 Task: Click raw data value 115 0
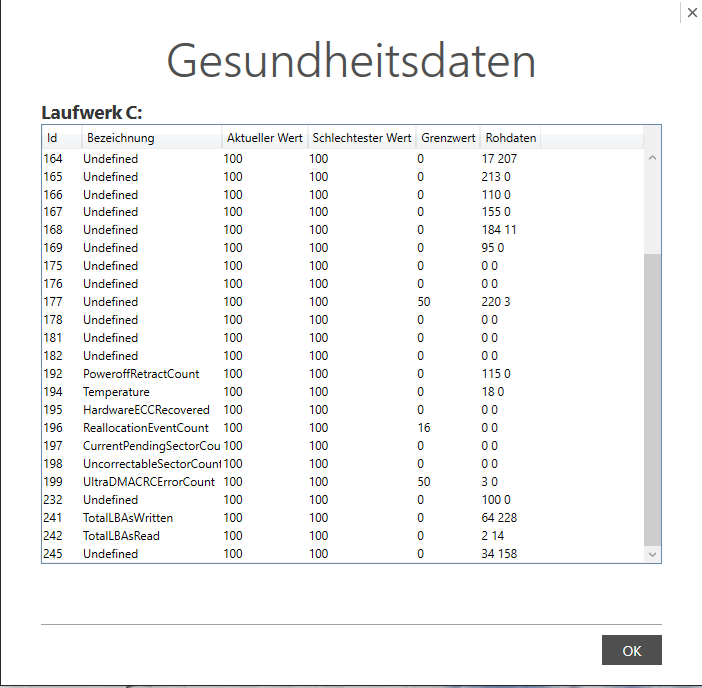[x=496, y=374]
